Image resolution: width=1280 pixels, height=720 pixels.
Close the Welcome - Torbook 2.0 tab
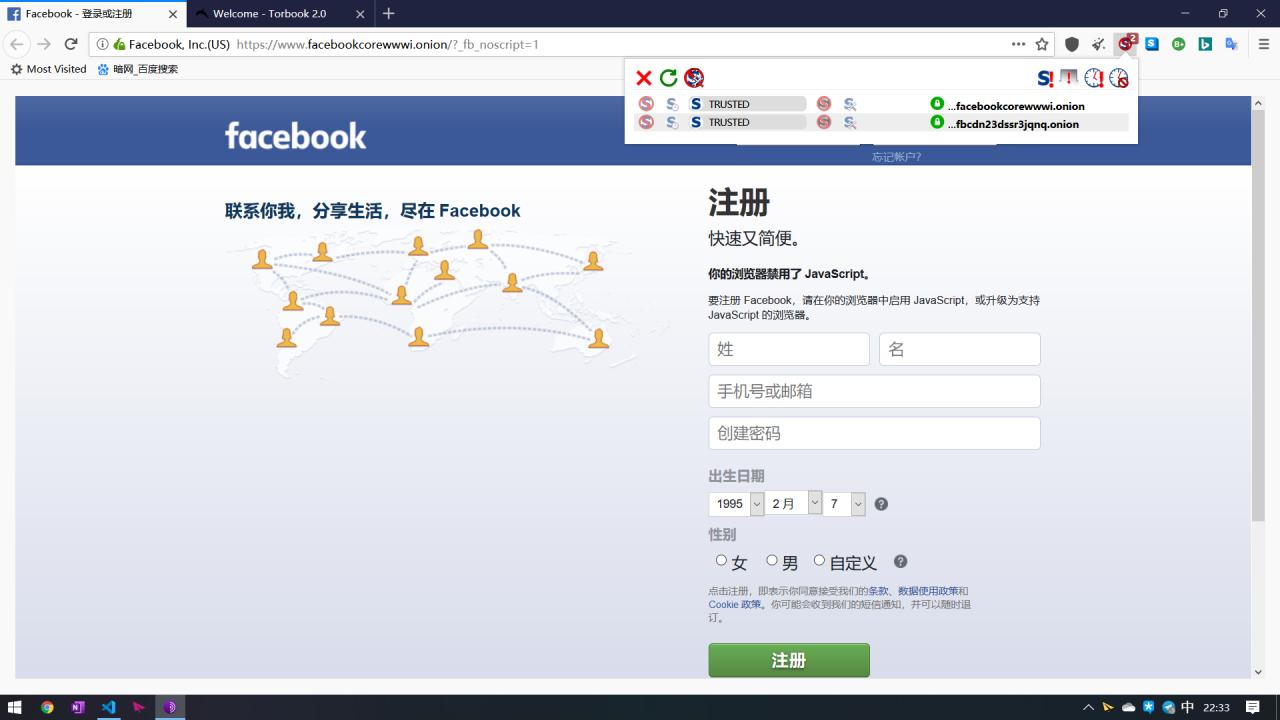(x=360, y=14)
